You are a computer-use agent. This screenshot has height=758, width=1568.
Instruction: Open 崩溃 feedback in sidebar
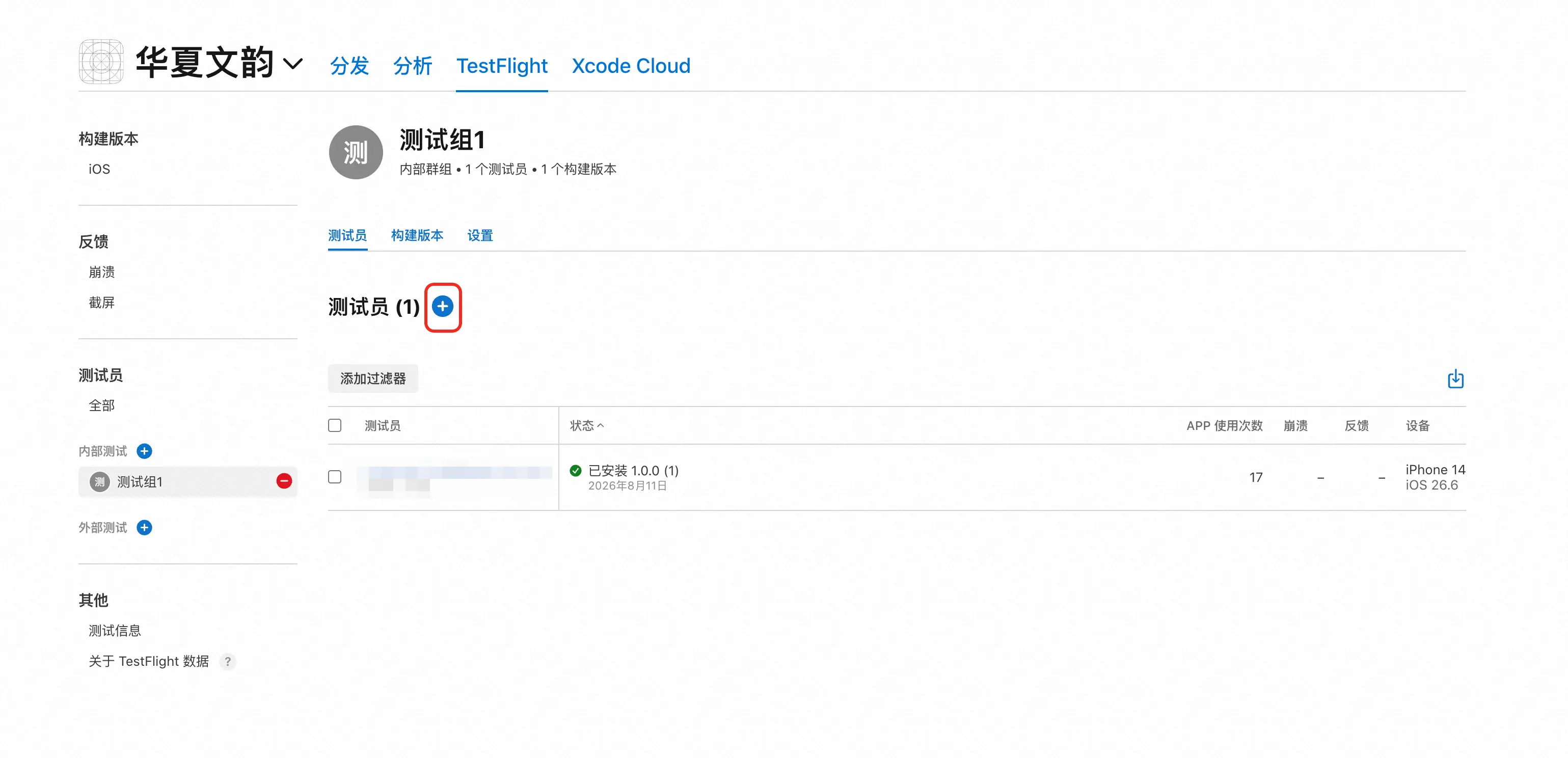(102, 272)
